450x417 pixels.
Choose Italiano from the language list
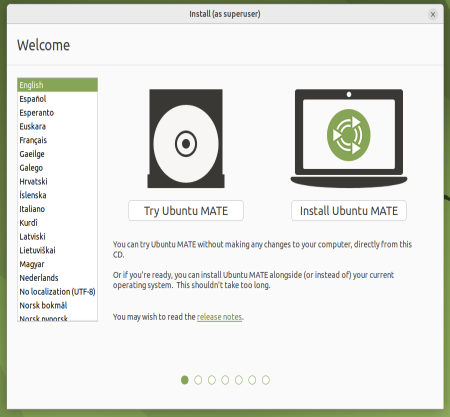(57, 209)
